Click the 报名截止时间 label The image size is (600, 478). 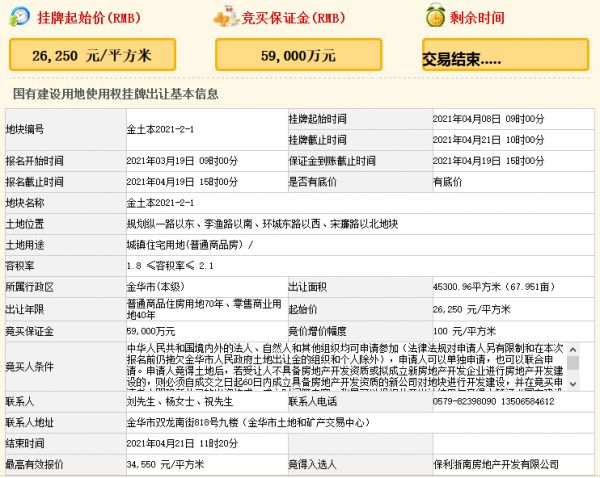click(34, 182)
